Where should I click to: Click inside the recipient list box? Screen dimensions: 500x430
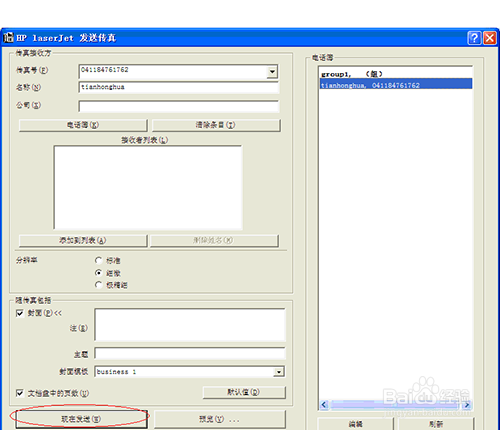click(148, 187)
